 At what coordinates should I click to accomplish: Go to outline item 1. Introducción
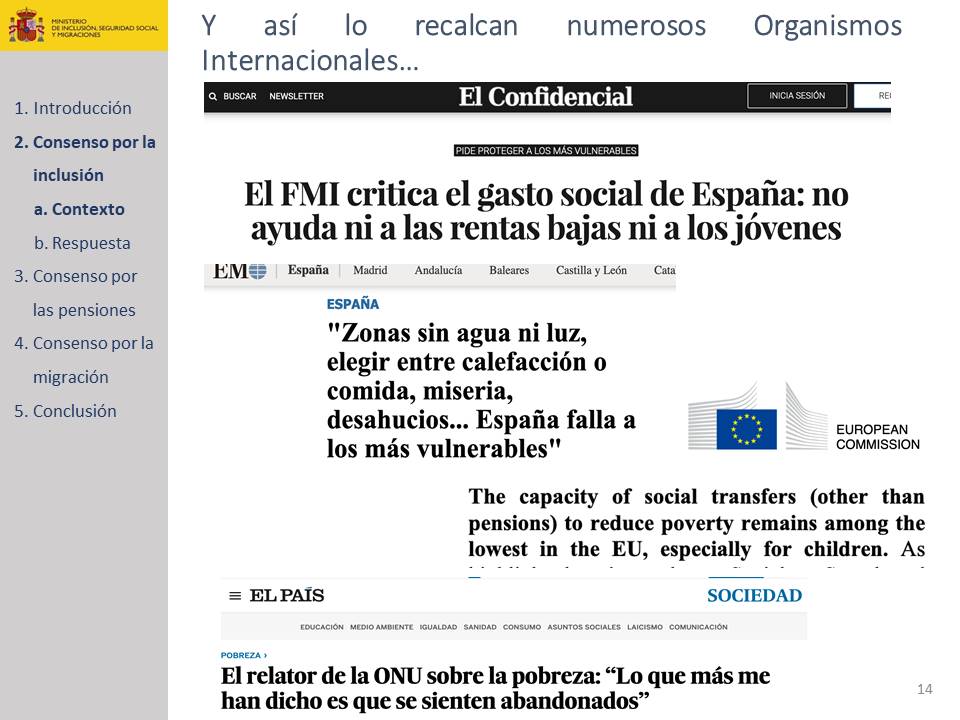pyautogui.click(x=73, y=108)
